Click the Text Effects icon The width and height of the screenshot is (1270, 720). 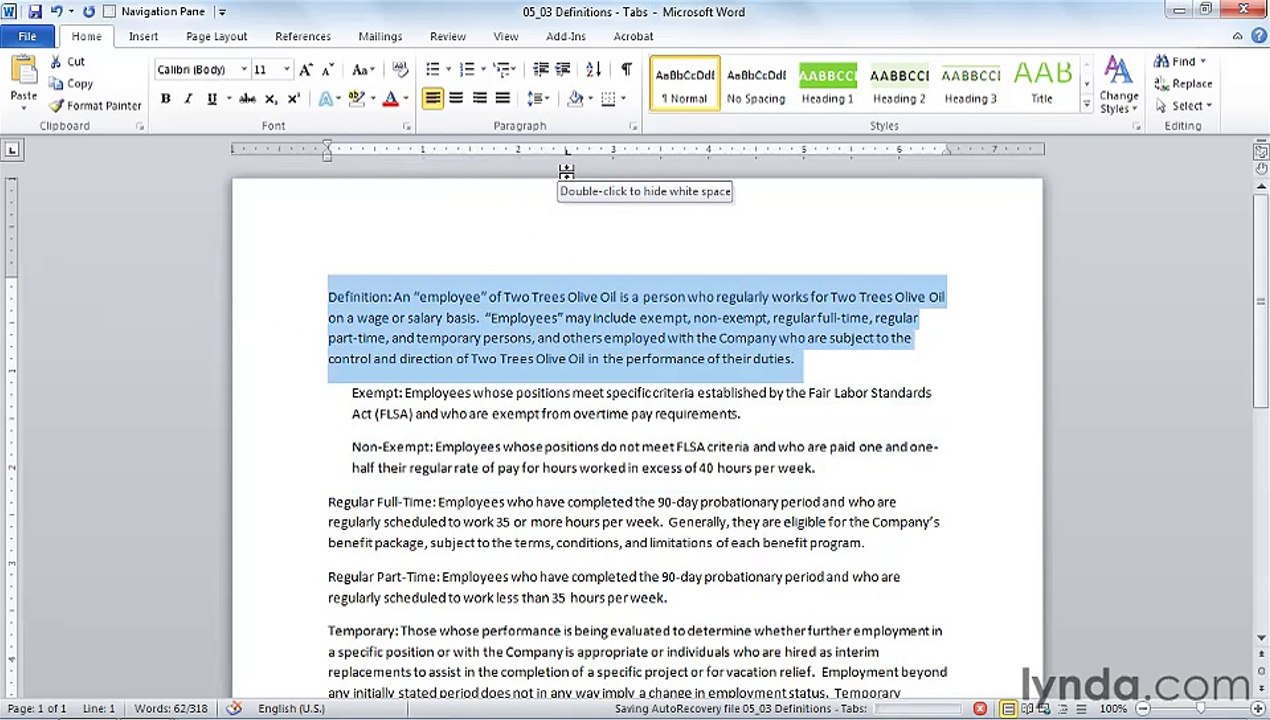[x=325, y=99]
